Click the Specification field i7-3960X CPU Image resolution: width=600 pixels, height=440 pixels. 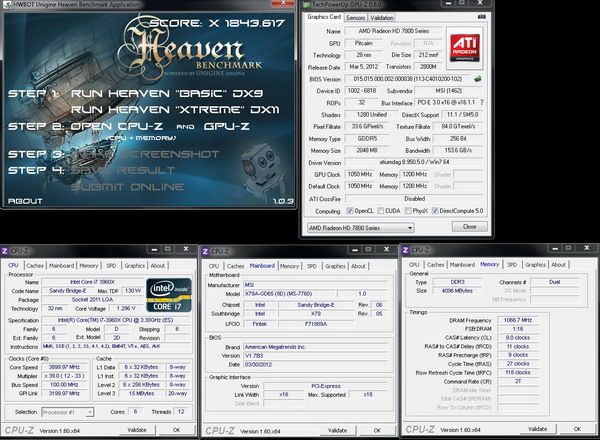click(116, 320)
